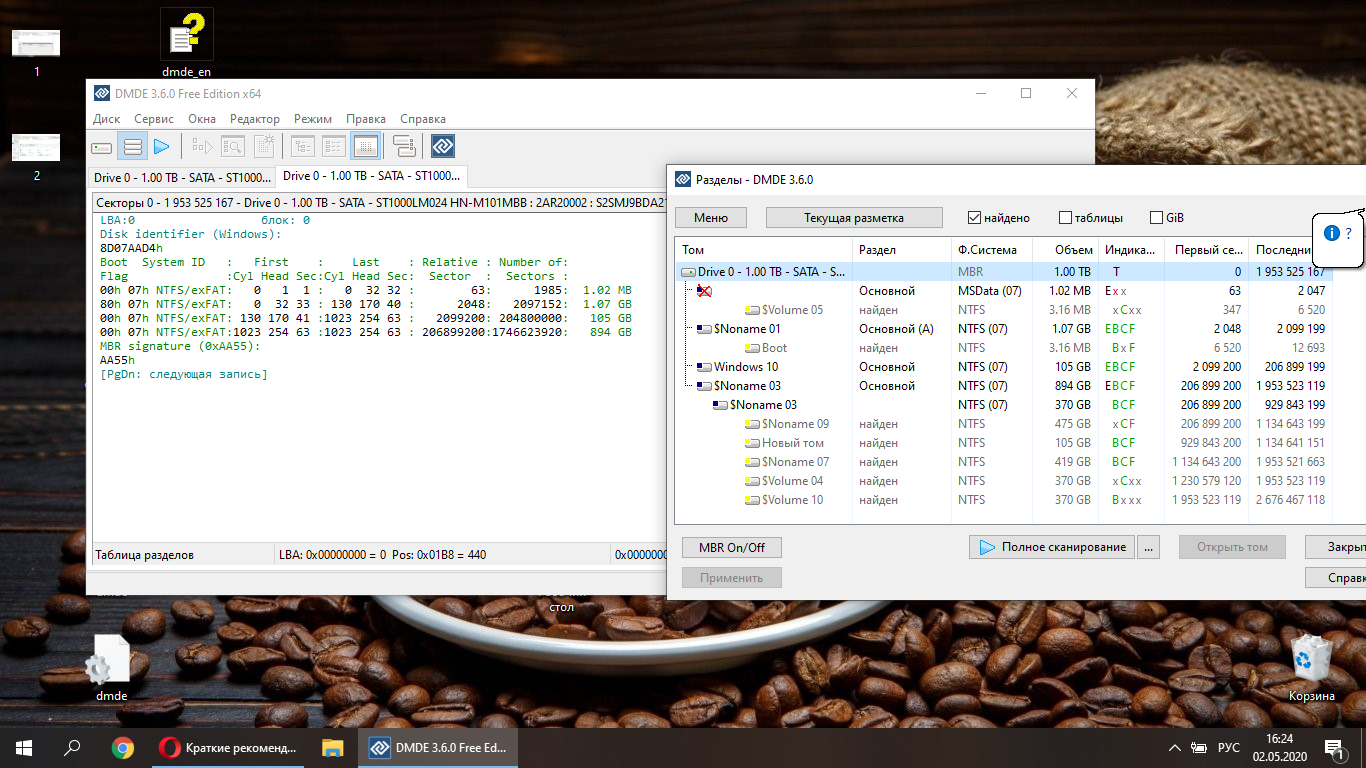The image size is (1366, 768).
Task: Select the '$Volume 04' found volume row
Action: [1004, 481]
